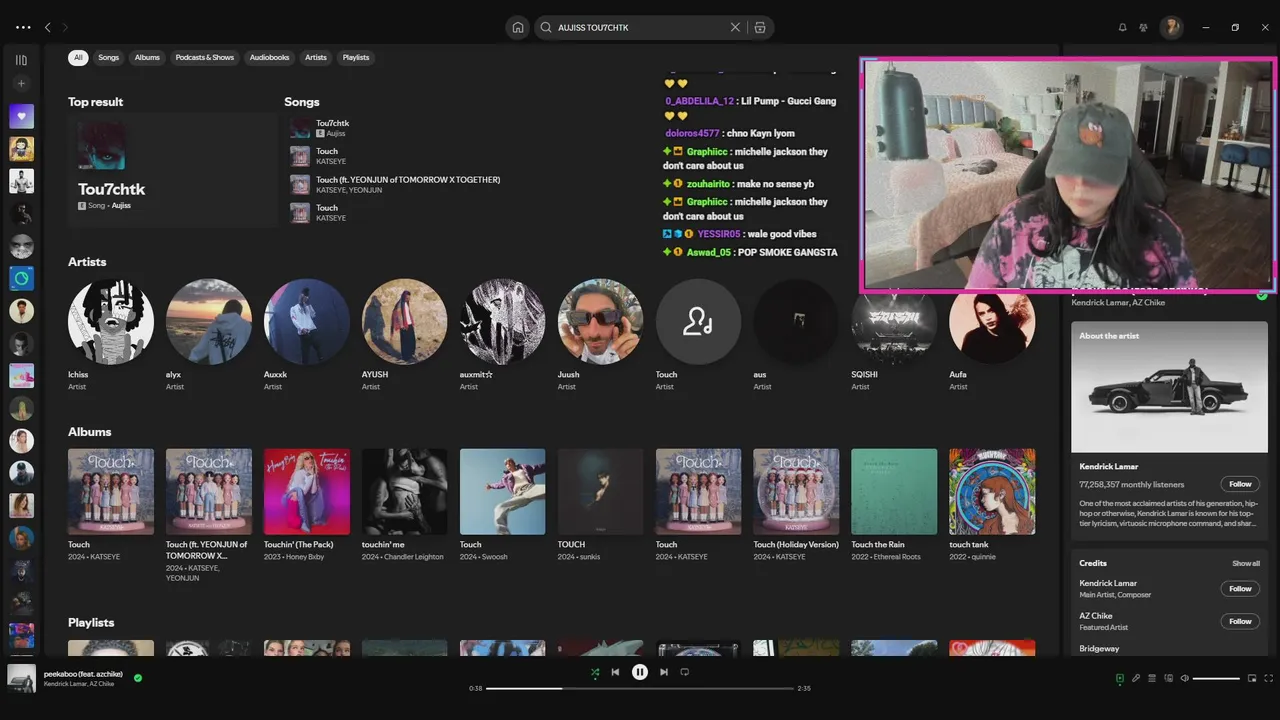Follow Kendrick Lamar in About the artist
Viewport: 1280px width, 720px height.
1240,484
